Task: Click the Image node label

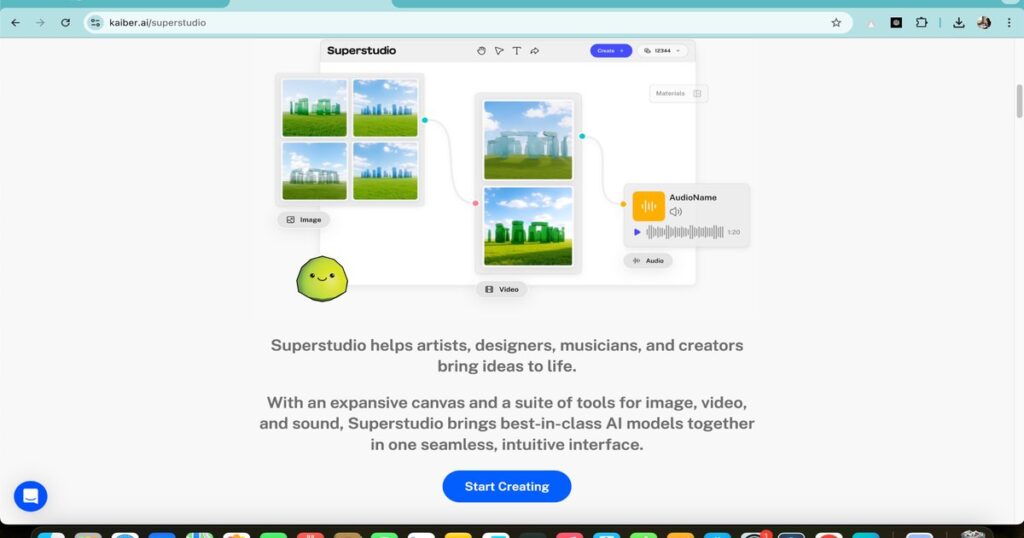Action: [x=304, y=220]
